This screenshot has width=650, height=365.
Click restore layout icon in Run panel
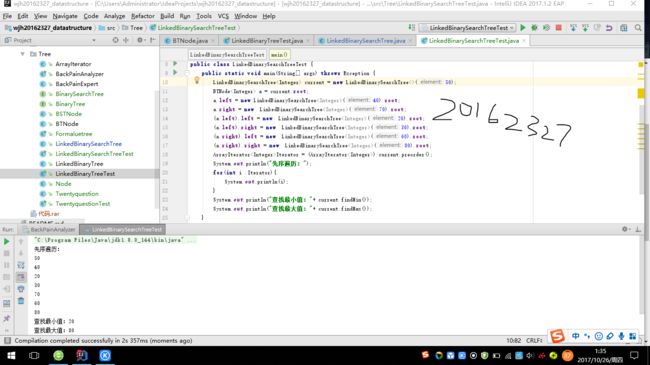[7, 304]
